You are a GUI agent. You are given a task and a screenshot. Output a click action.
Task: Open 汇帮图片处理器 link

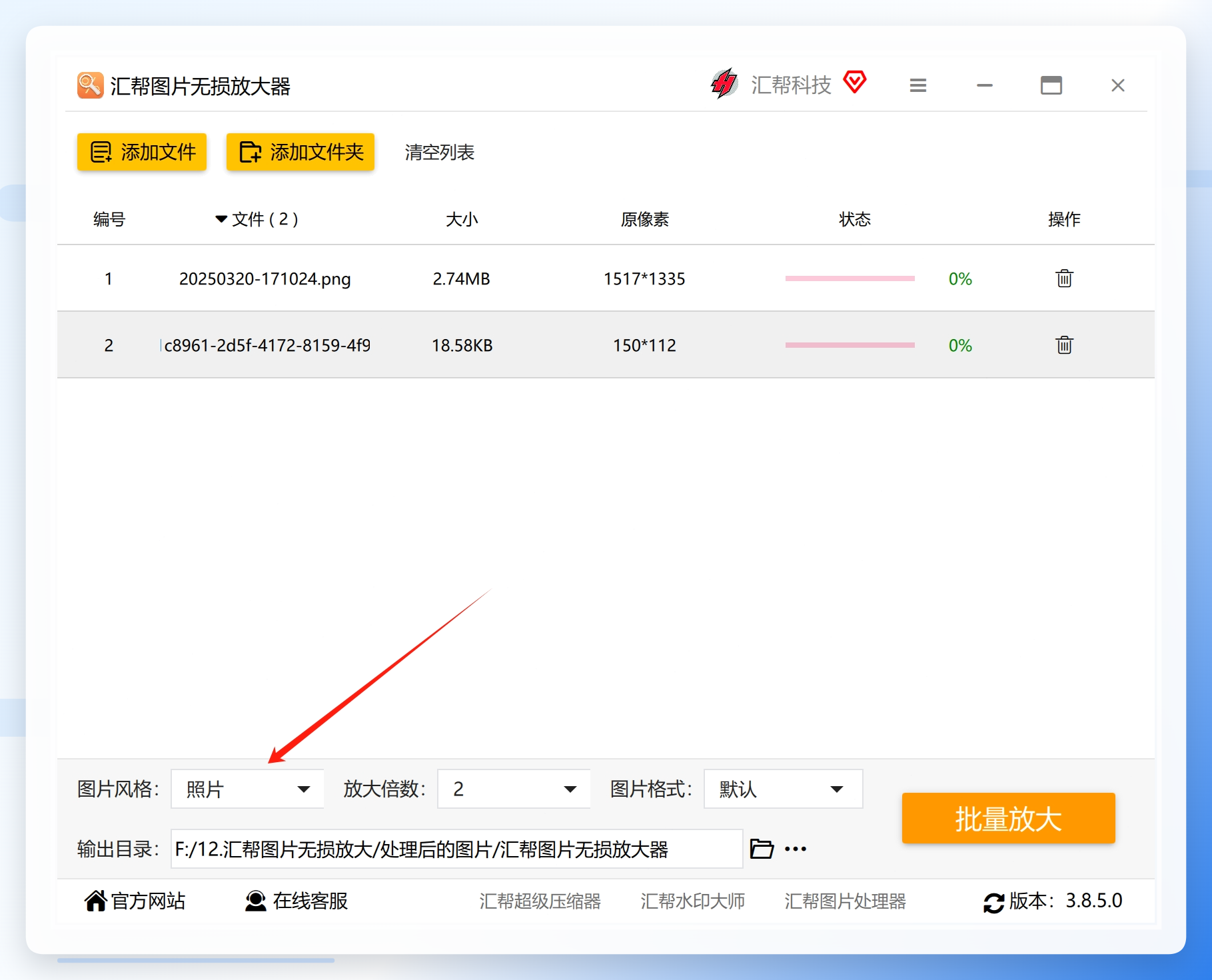tap(845, 901)
